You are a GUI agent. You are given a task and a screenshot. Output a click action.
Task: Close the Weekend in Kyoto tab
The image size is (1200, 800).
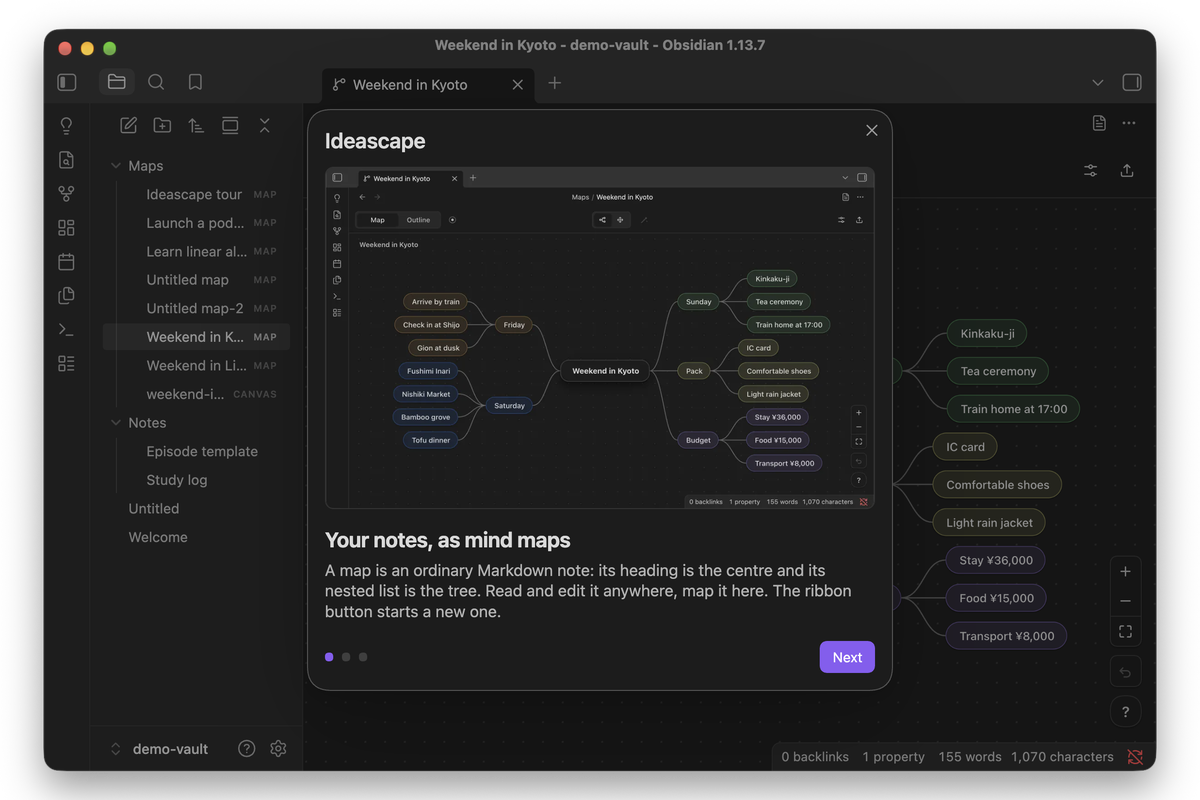tap(517, 85)
